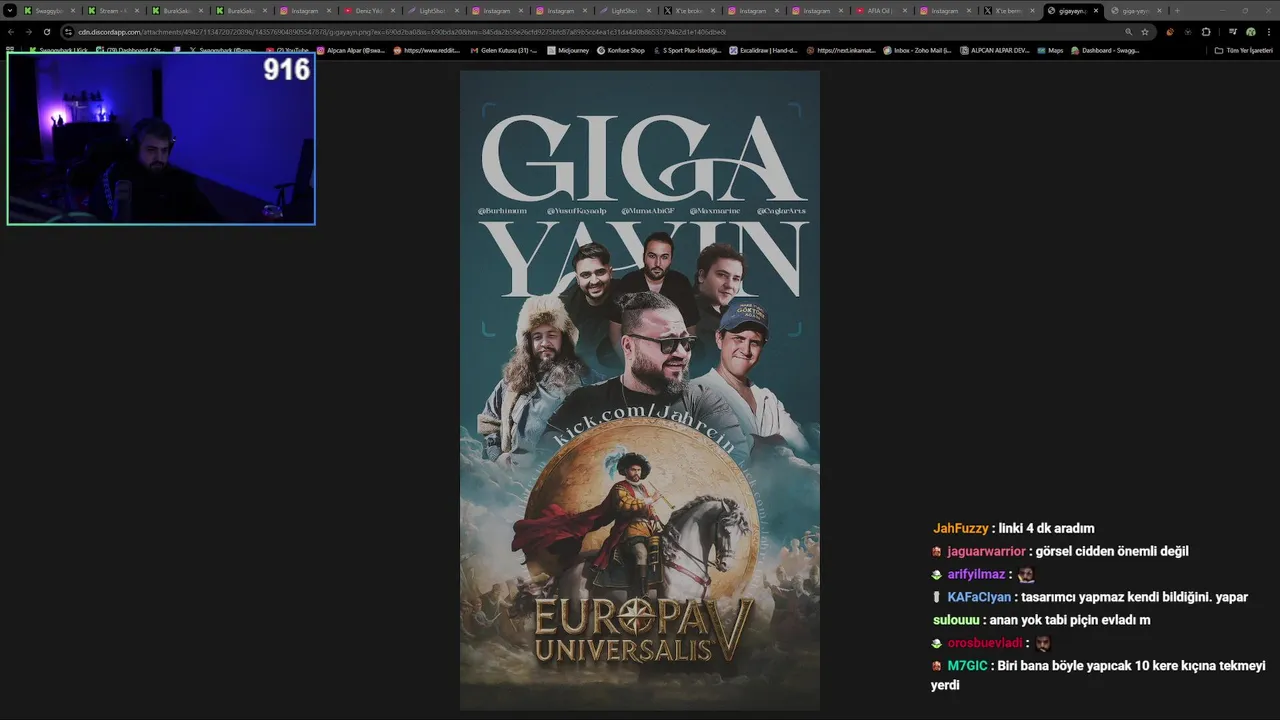Screen dimensions: 1280x720
Task: Go back to the previous page
Action: coord(11,32)
